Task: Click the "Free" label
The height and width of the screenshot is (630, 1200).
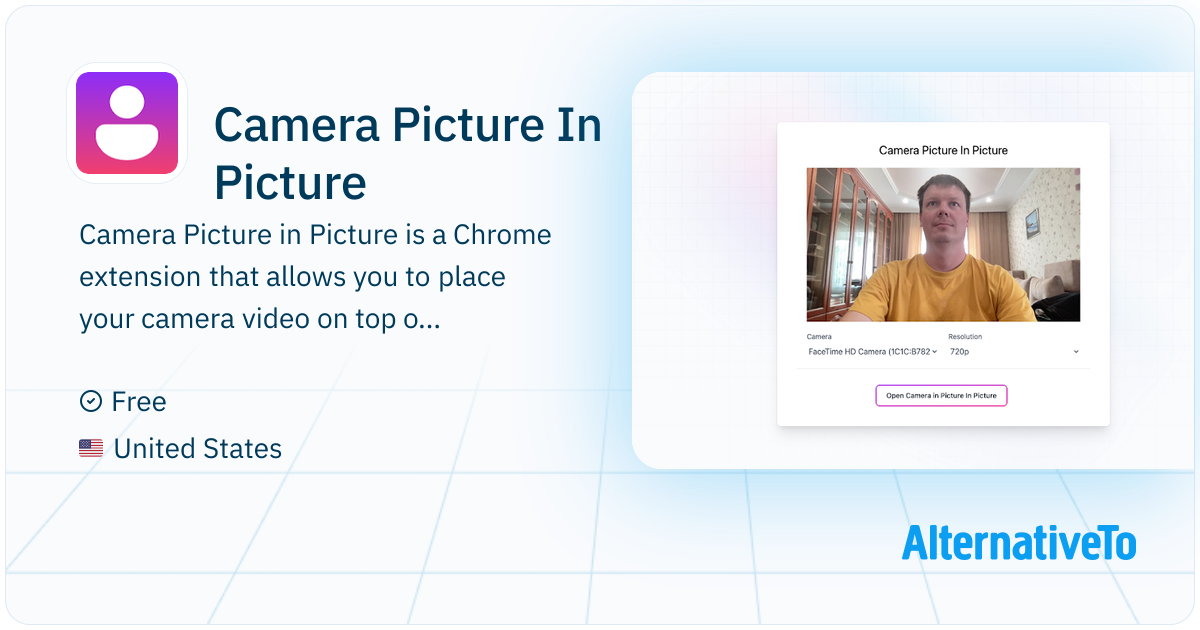Action: point(139,402)
